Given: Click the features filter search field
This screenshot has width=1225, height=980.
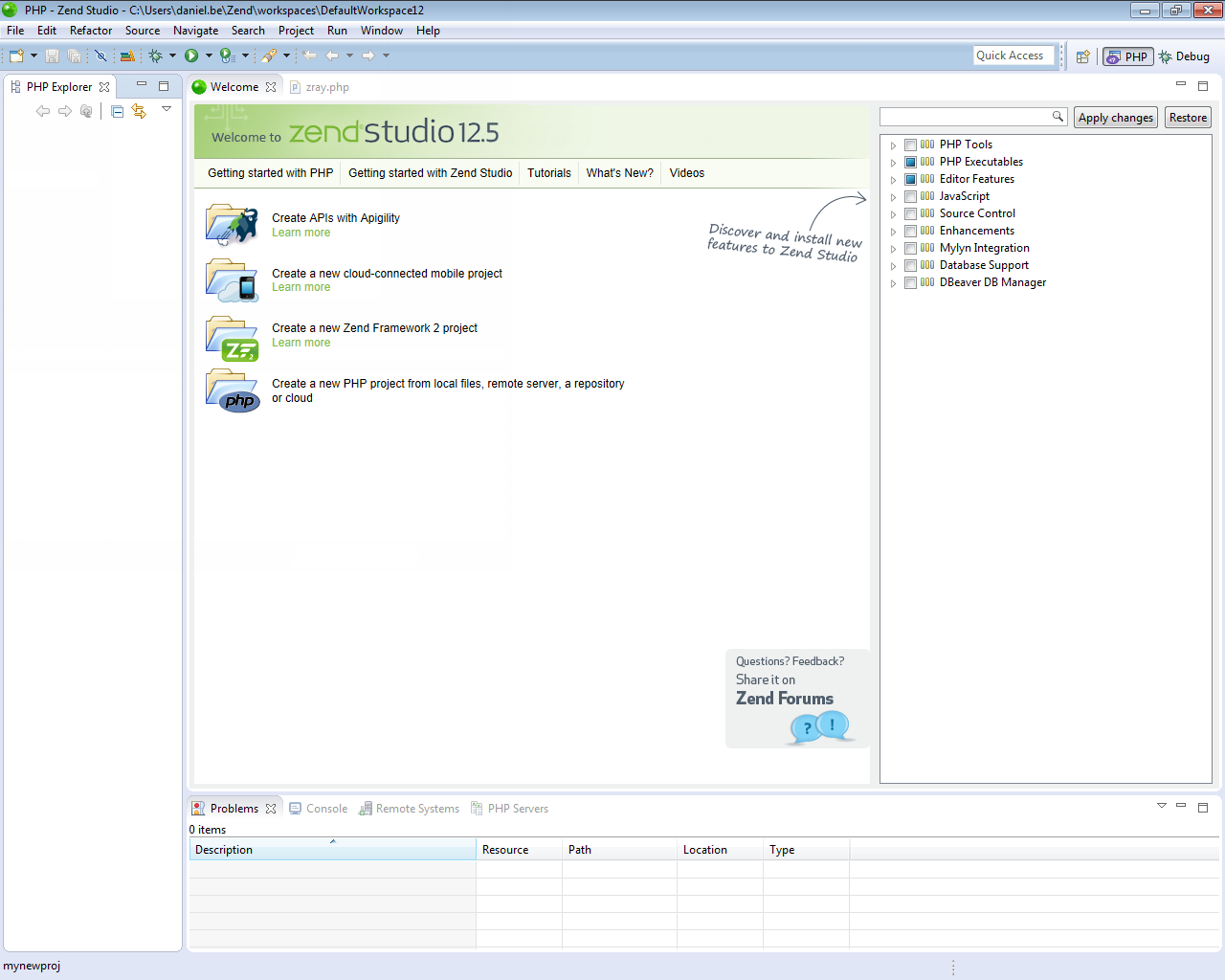Looking at the screenshot, I should (965, 117).
